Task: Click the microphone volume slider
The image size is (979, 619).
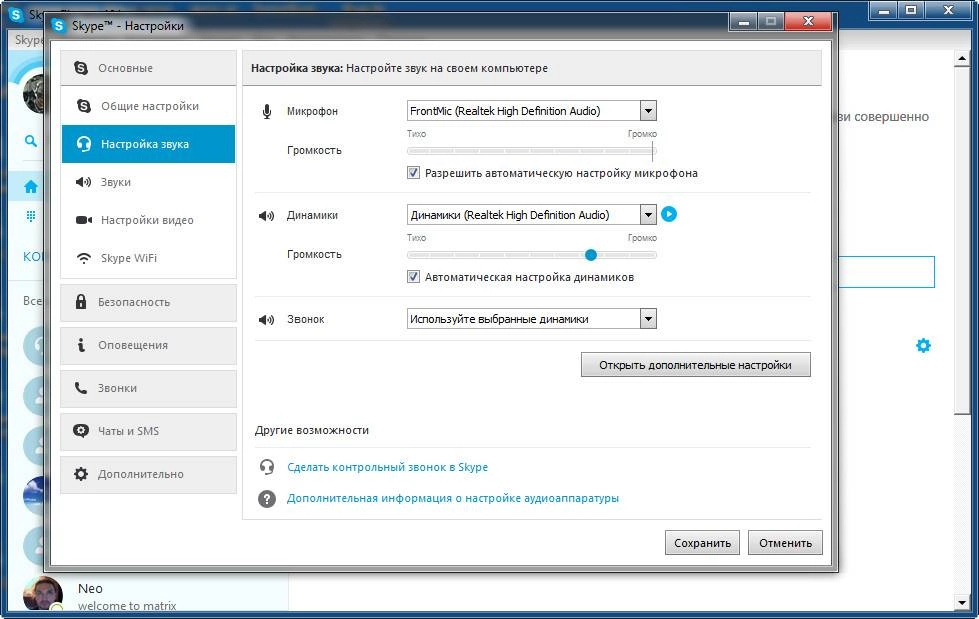Action: pos(531,151)
